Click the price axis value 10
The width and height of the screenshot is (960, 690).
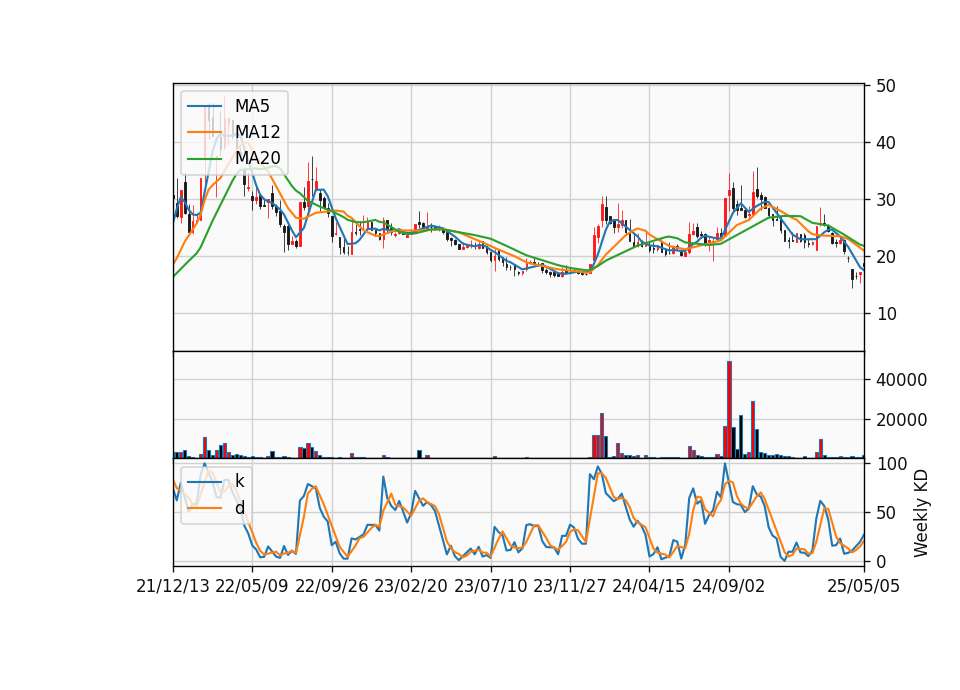coord(886,313)
